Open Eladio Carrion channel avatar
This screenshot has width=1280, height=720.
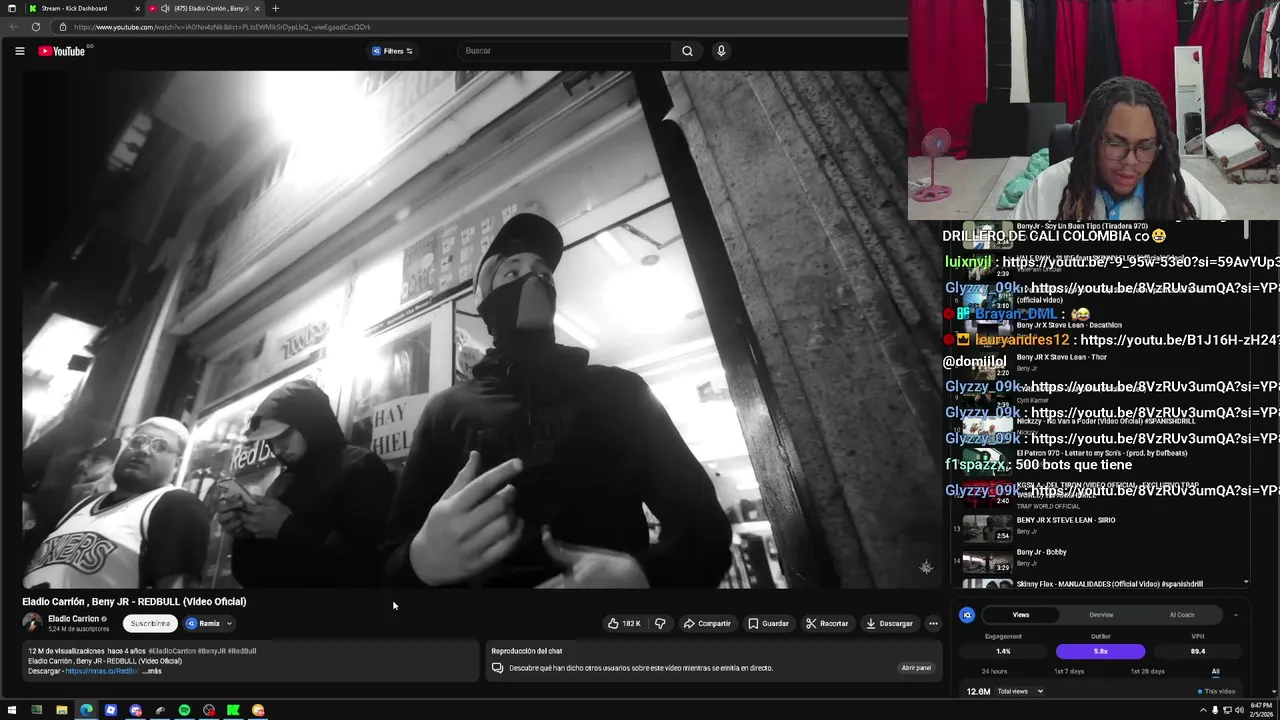(x=32, y=623)
